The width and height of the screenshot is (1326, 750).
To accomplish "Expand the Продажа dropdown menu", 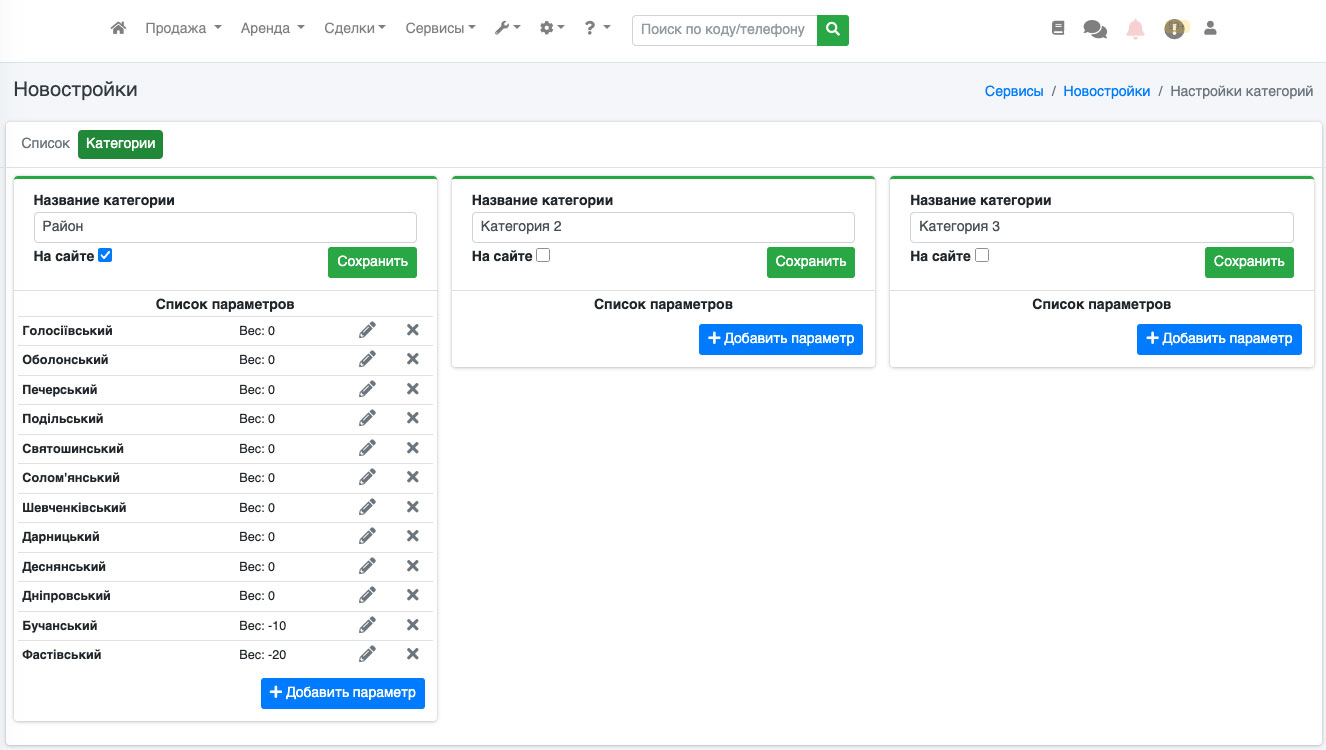I will pyautogui.click(x=183, y=29).
